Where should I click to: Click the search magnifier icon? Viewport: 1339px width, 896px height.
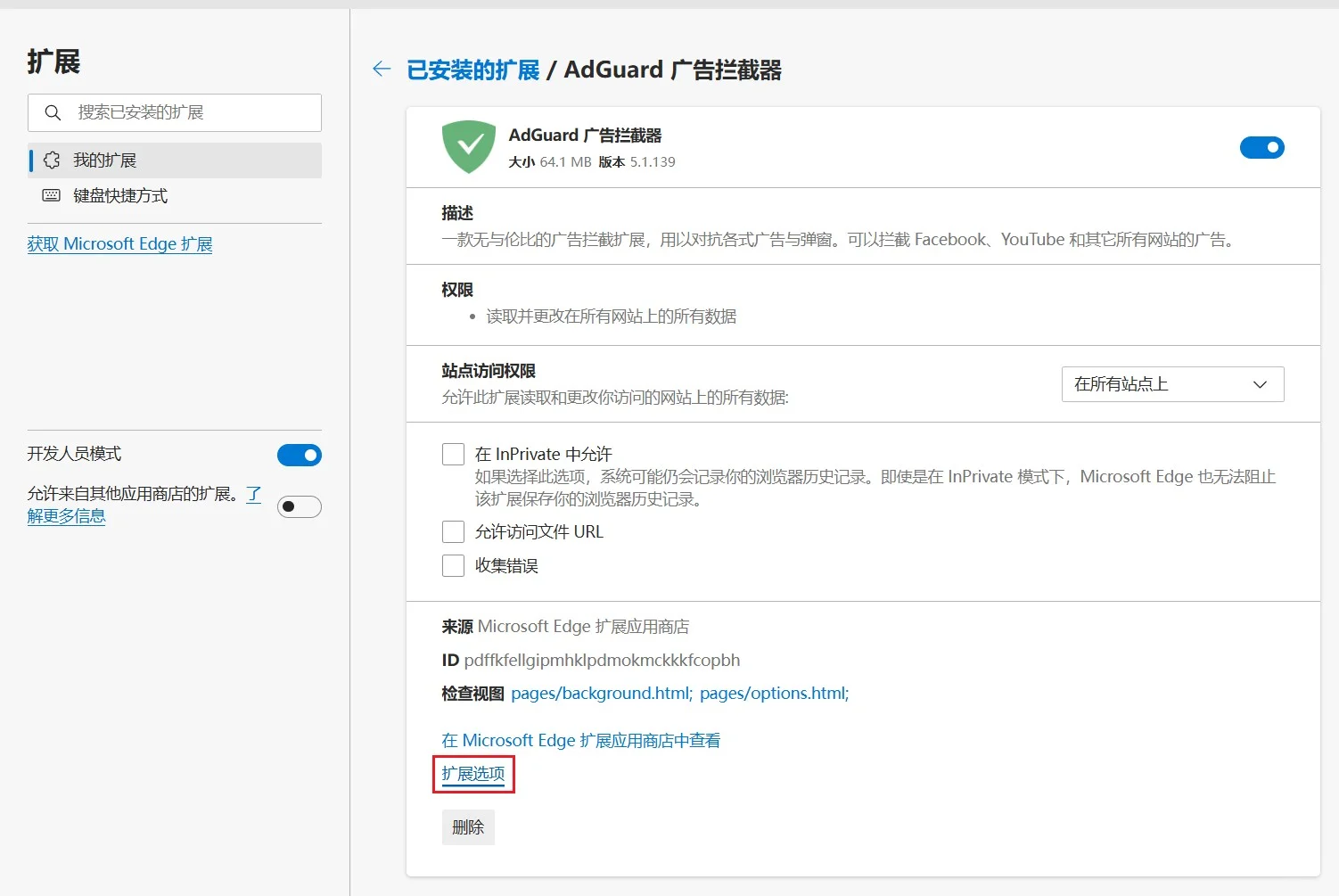pyautogui.click(x=53, y=112)
